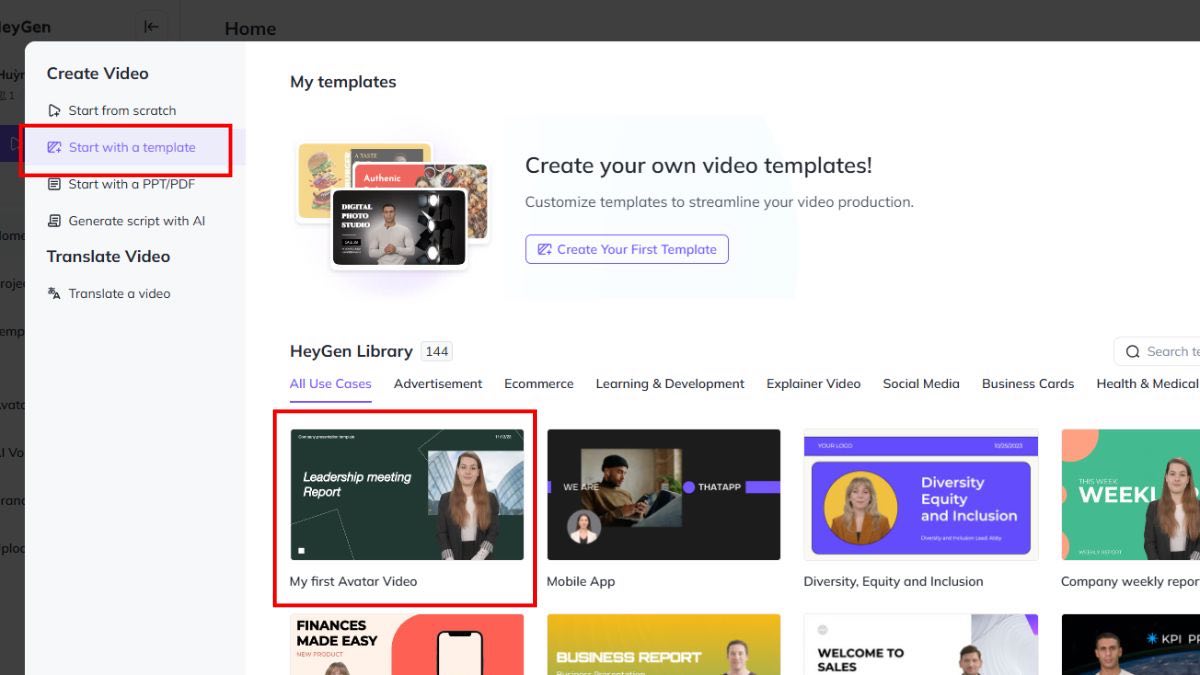Select the Social Media category tab

(x=921, y=383)
